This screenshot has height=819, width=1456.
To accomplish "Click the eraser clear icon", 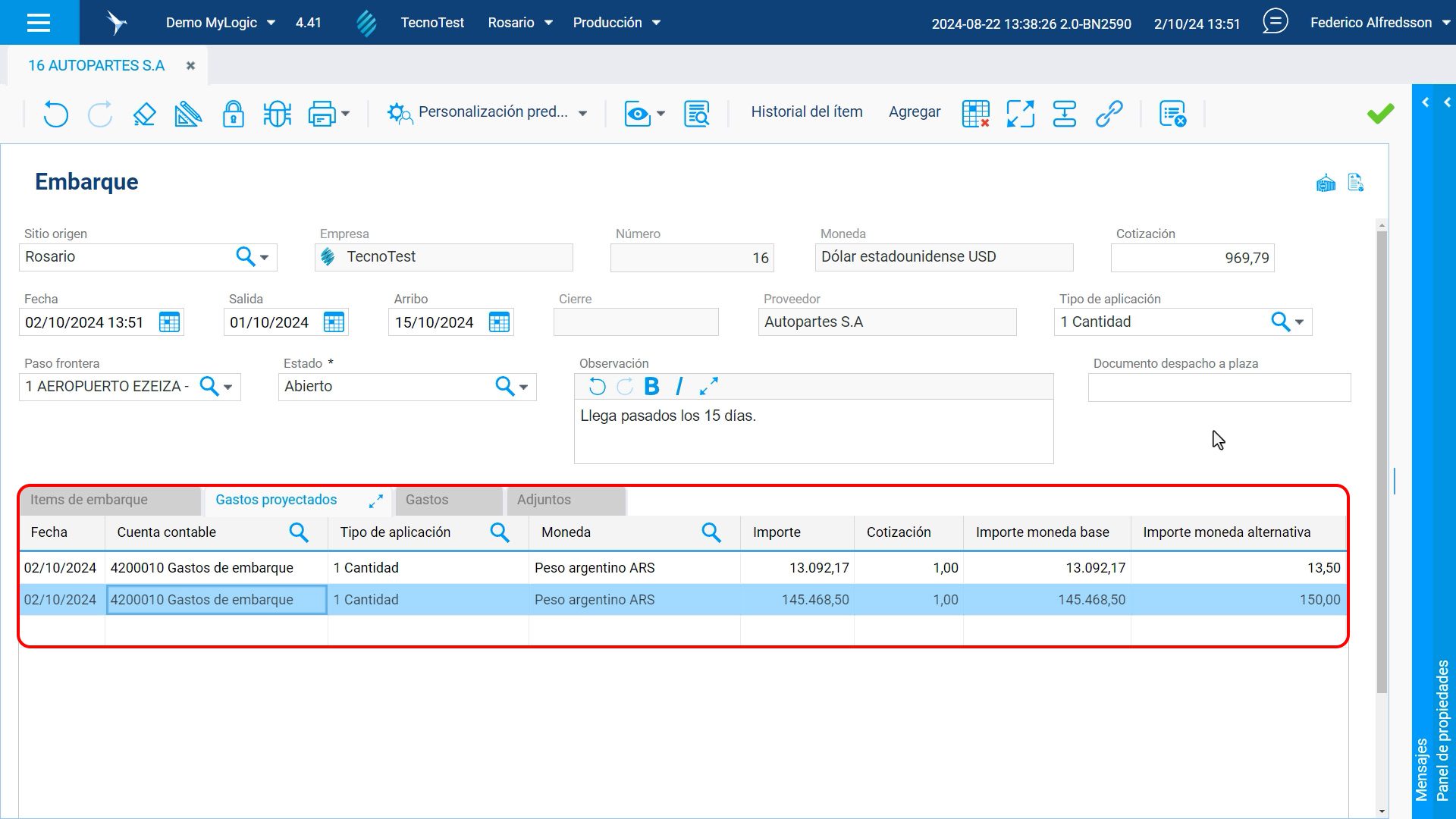I will (x=144, y=114).
